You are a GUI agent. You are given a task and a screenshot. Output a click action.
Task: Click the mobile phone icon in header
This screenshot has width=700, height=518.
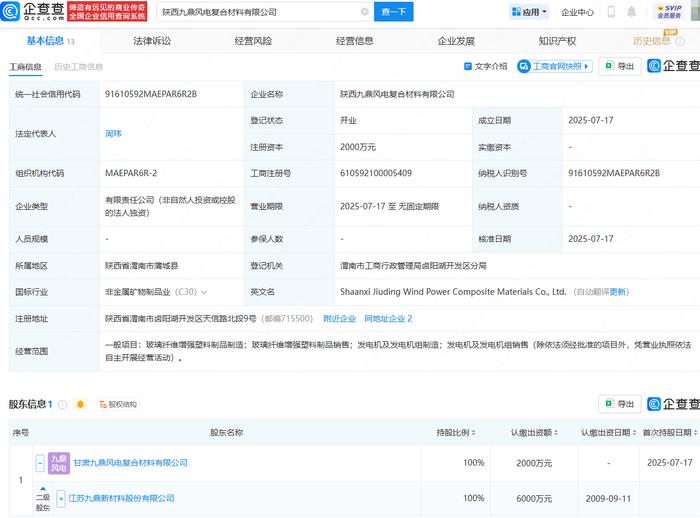coord(611,12)
